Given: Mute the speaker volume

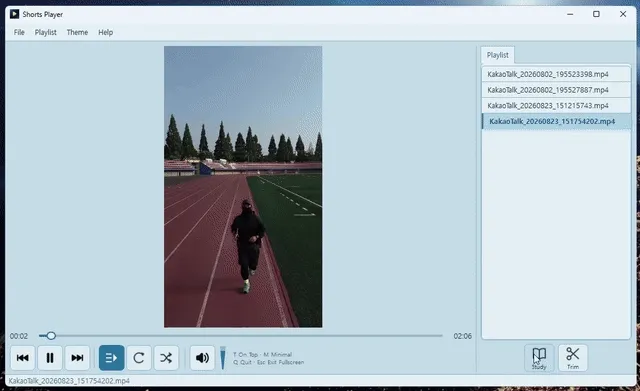Looking at the screenshot, I should (202, 358).
